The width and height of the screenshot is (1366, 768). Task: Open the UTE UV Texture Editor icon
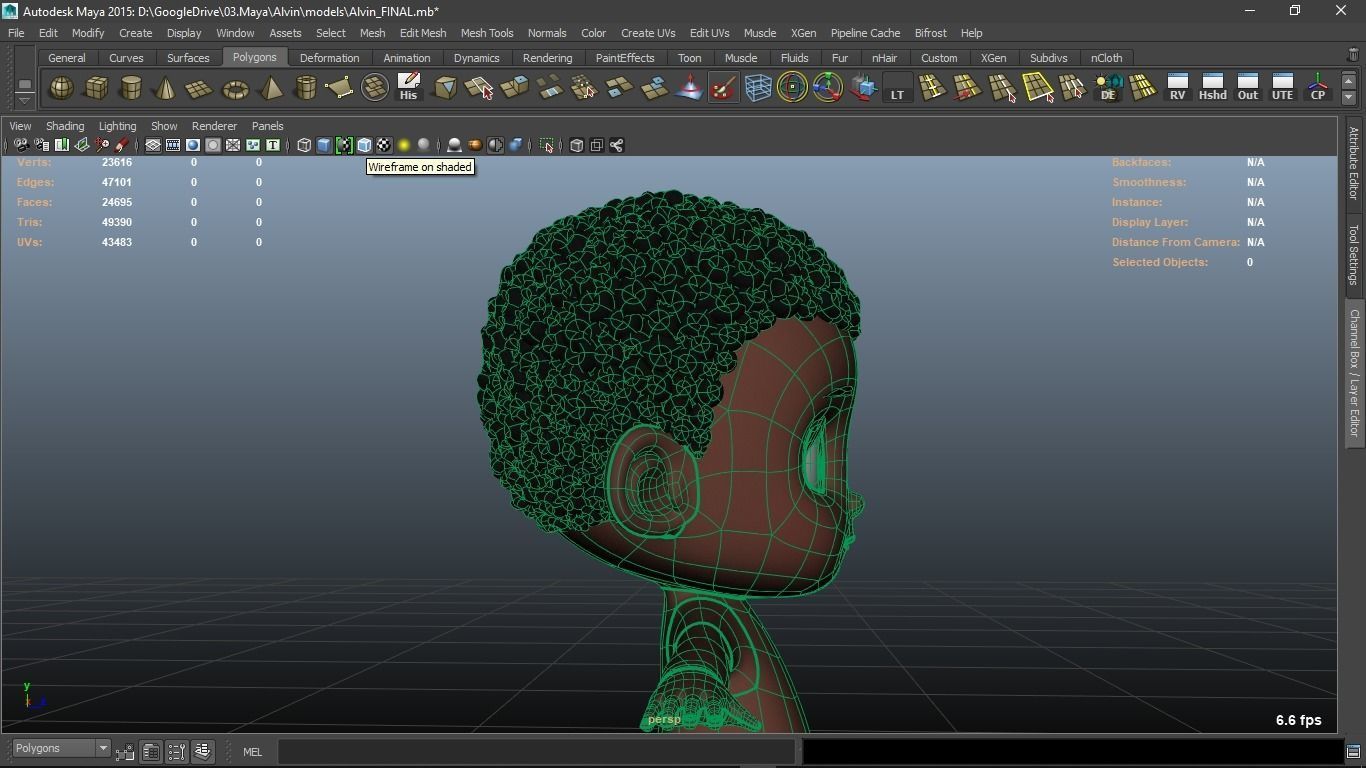(1282, 88)
